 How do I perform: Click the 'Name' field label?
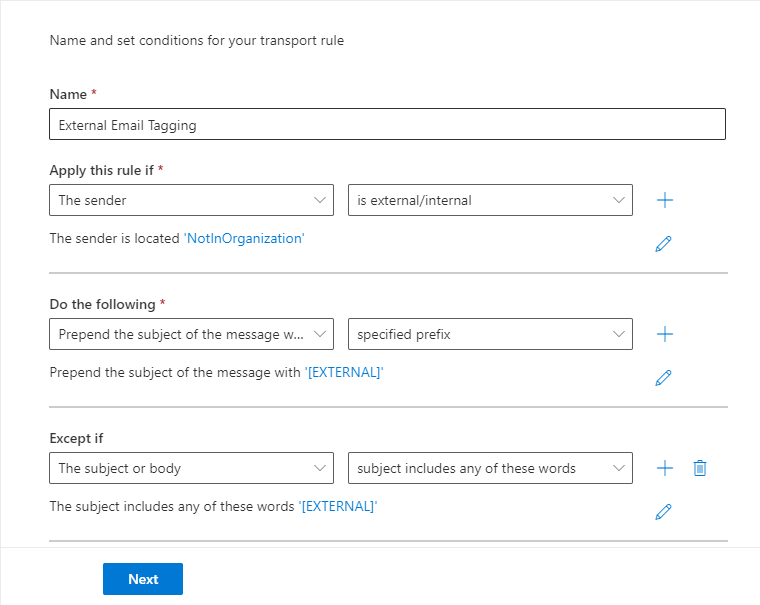coord(68,94)
